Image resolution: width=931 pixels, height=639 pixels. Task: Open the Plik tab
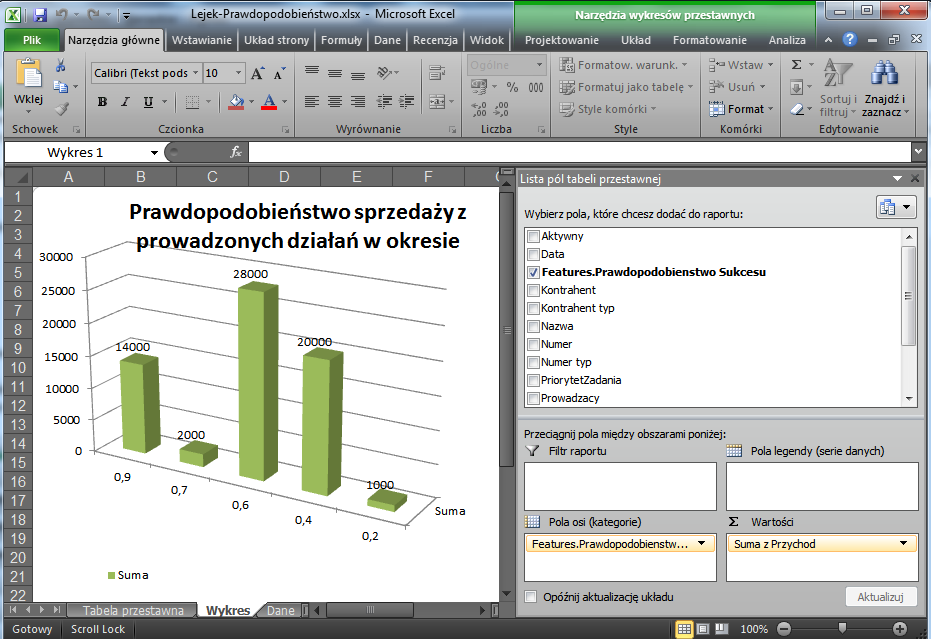(x=32, y=40)
